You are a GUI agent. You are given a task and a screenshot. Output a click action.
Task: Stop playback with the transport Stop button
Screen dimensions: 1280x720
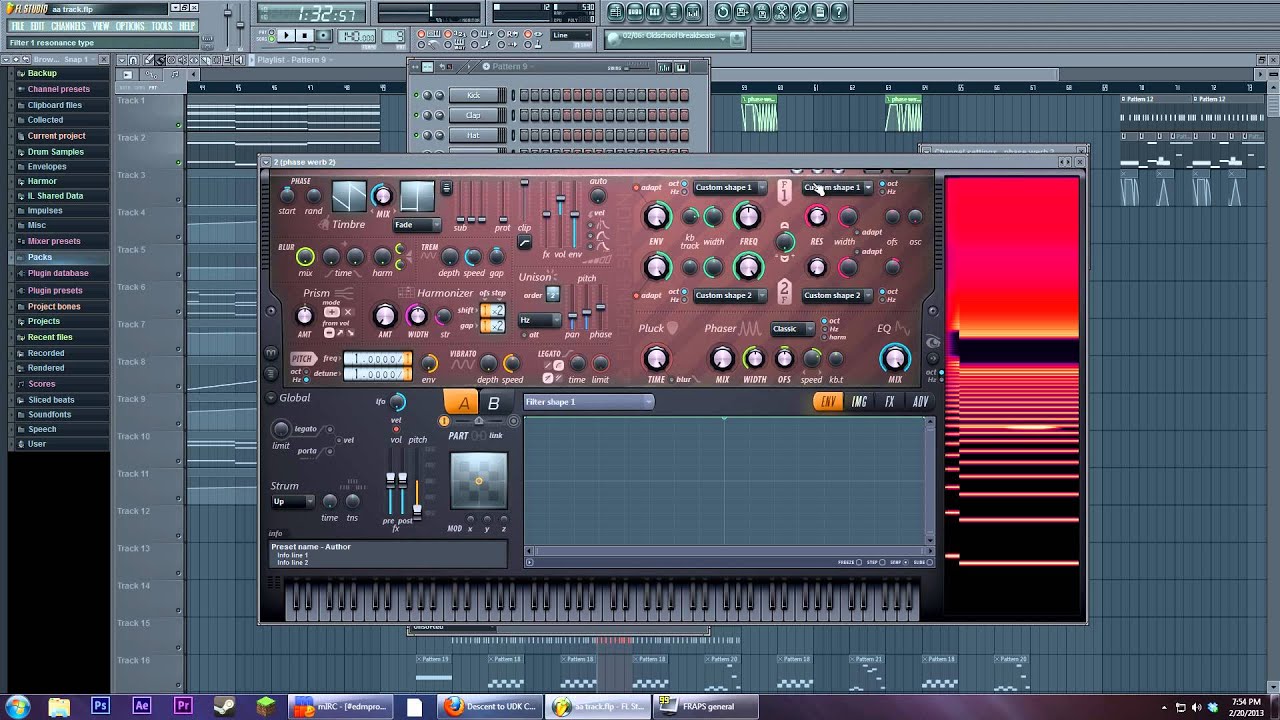point(304,36)
